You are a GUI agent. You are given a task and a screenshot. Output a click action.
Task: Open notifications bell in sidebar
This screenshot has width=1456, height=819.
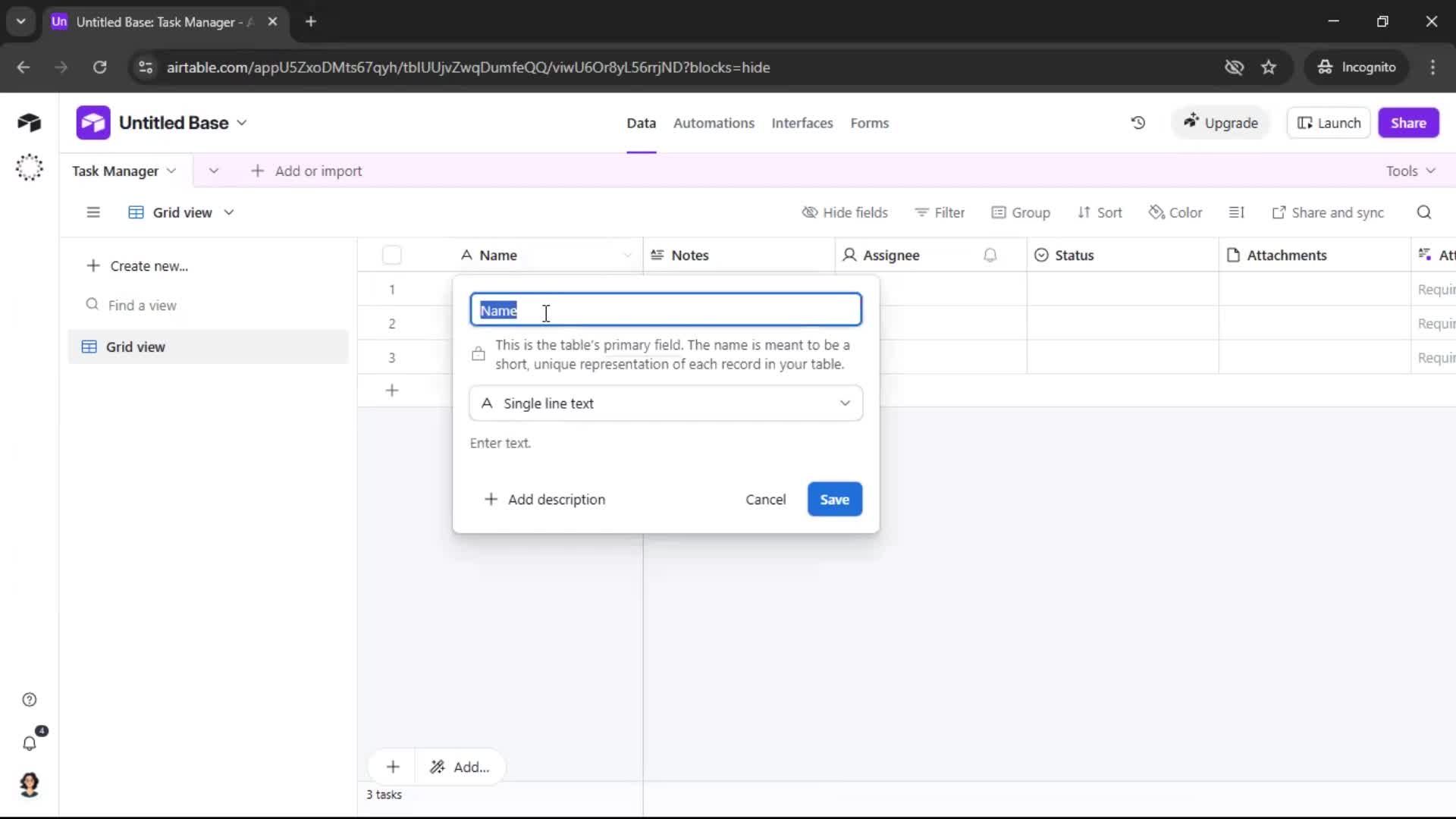click(29, 743)
